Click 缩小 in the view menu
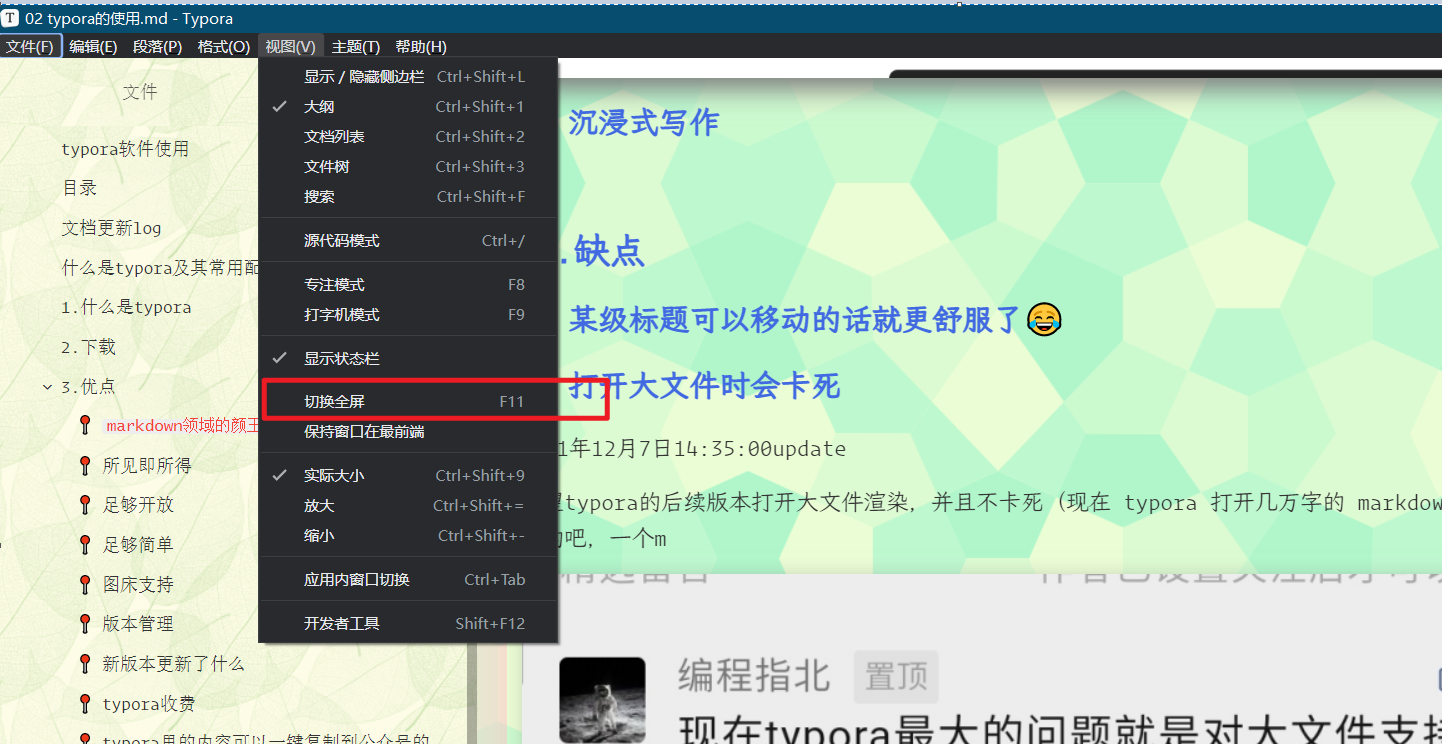Image resolution: width=1442 pixels, height=744 pixels. point(408,536)
